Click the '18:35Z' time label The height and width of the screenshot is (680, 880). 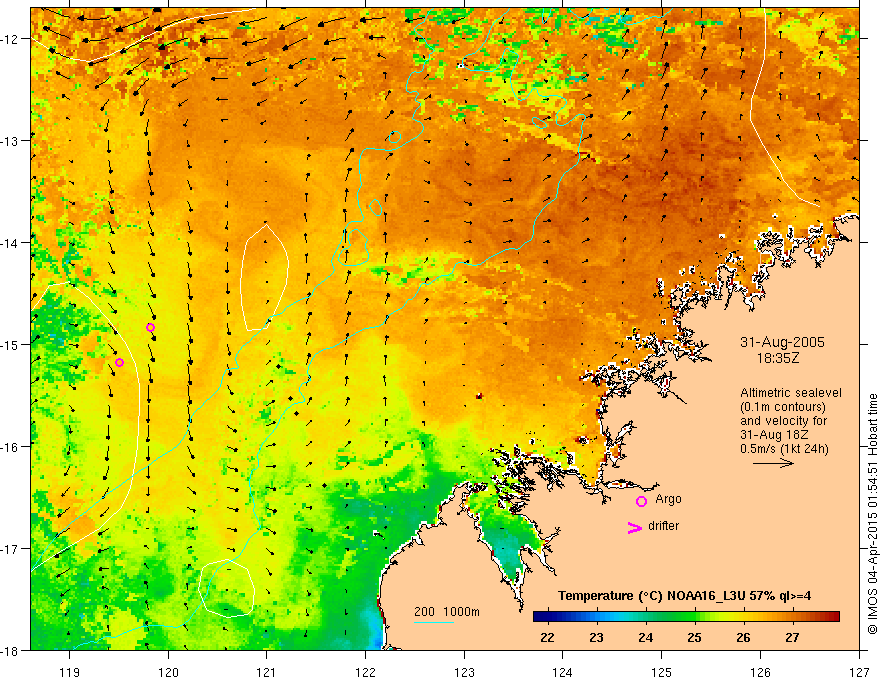pos(778,358)
